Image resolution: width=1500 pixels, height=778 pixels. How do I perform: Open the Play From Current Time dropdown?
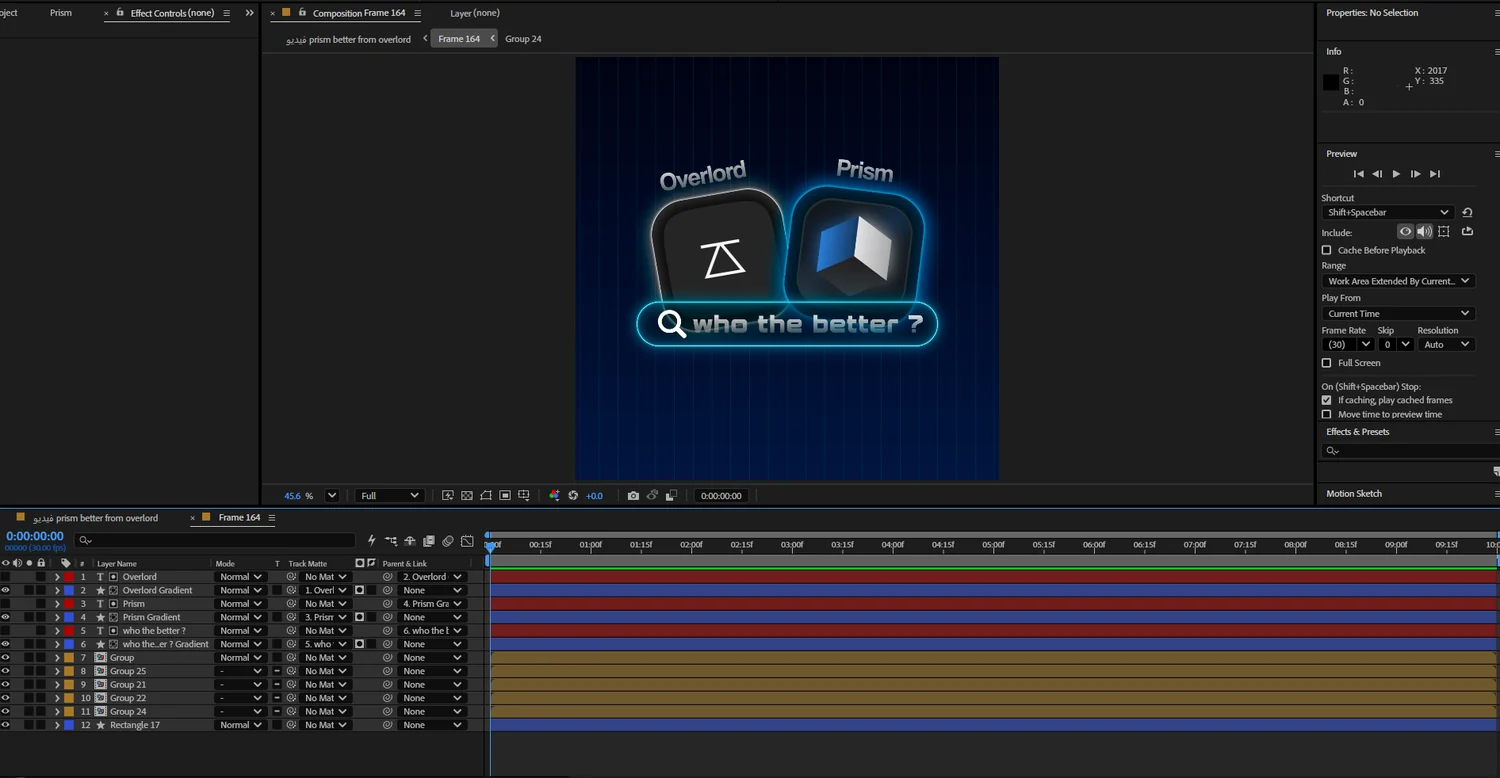(x=1397, y=313)
